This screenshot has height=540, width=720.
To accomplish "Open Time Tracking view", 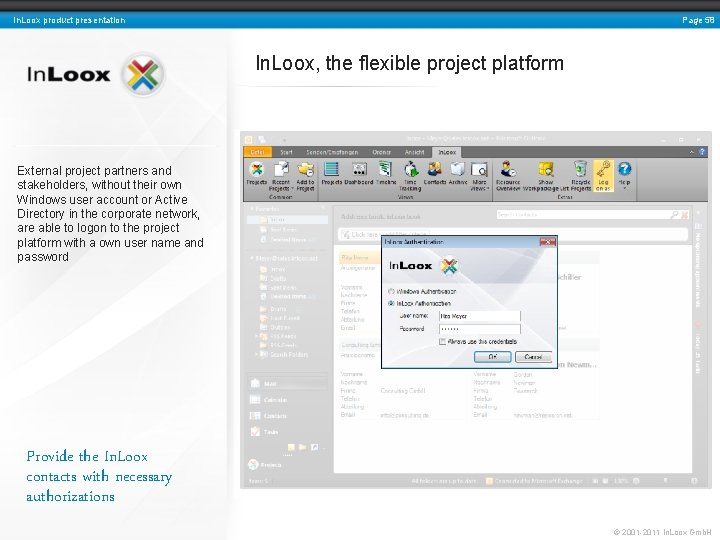I will 411,176.
